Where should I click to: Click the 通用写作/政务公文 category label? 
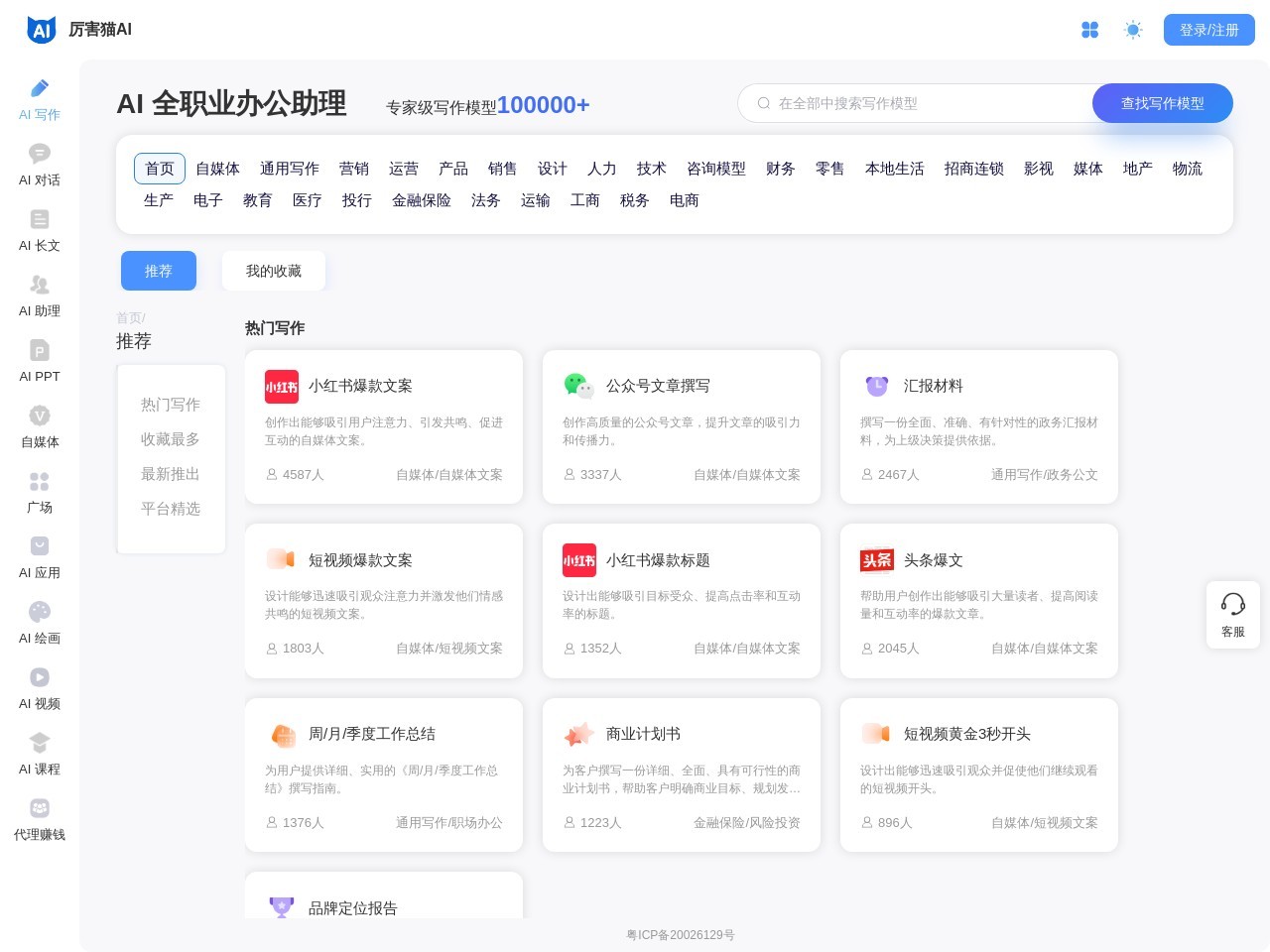[x=1045, y=475]
